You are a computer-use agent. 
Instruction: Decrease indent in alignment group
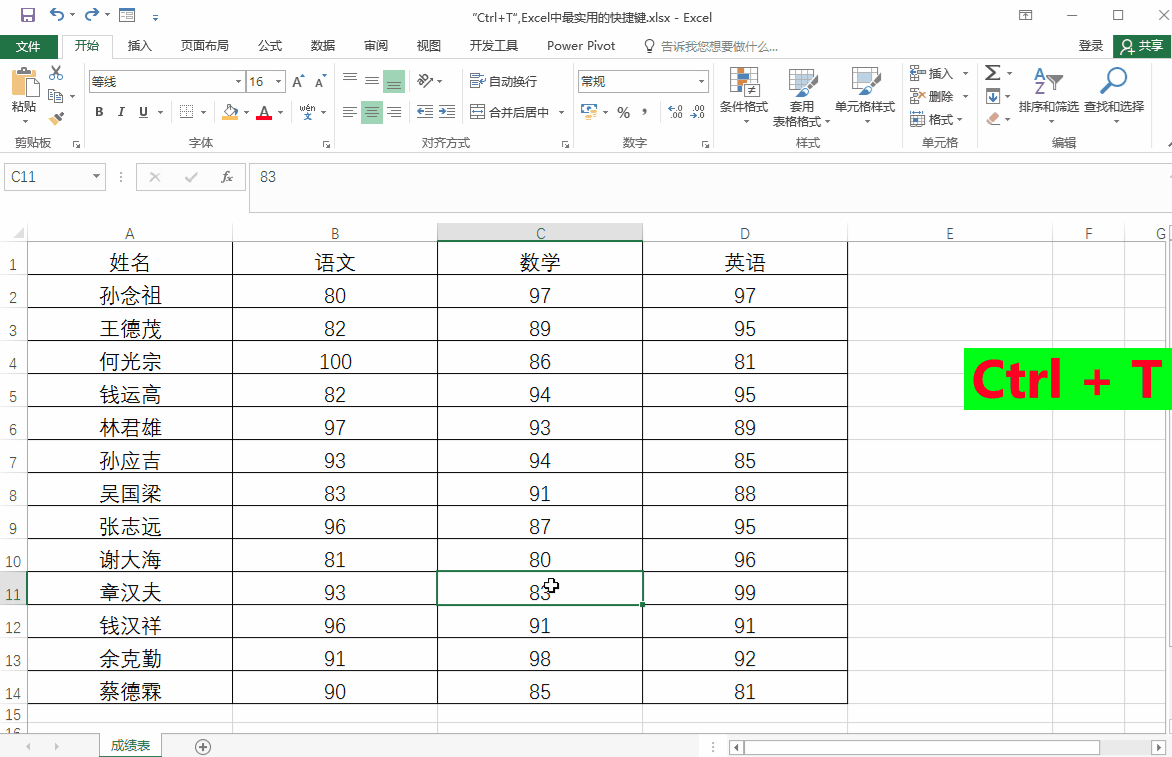pyautogui.click(x=425, y=112)
